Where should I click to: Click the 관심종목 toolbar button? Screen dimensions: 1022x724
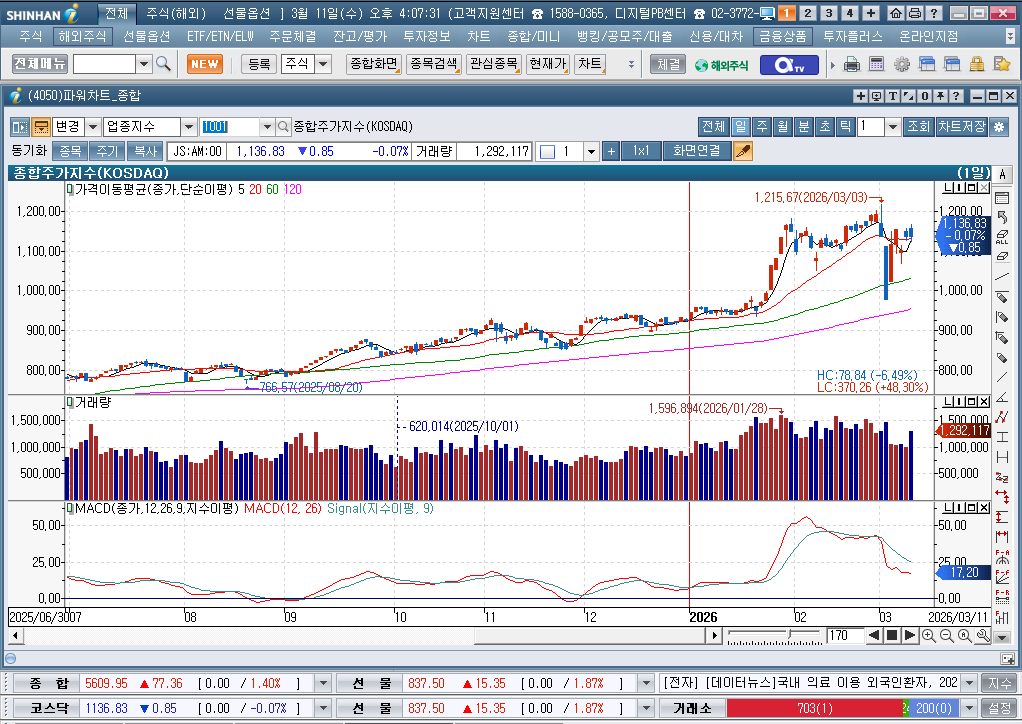tap(494, 64)
